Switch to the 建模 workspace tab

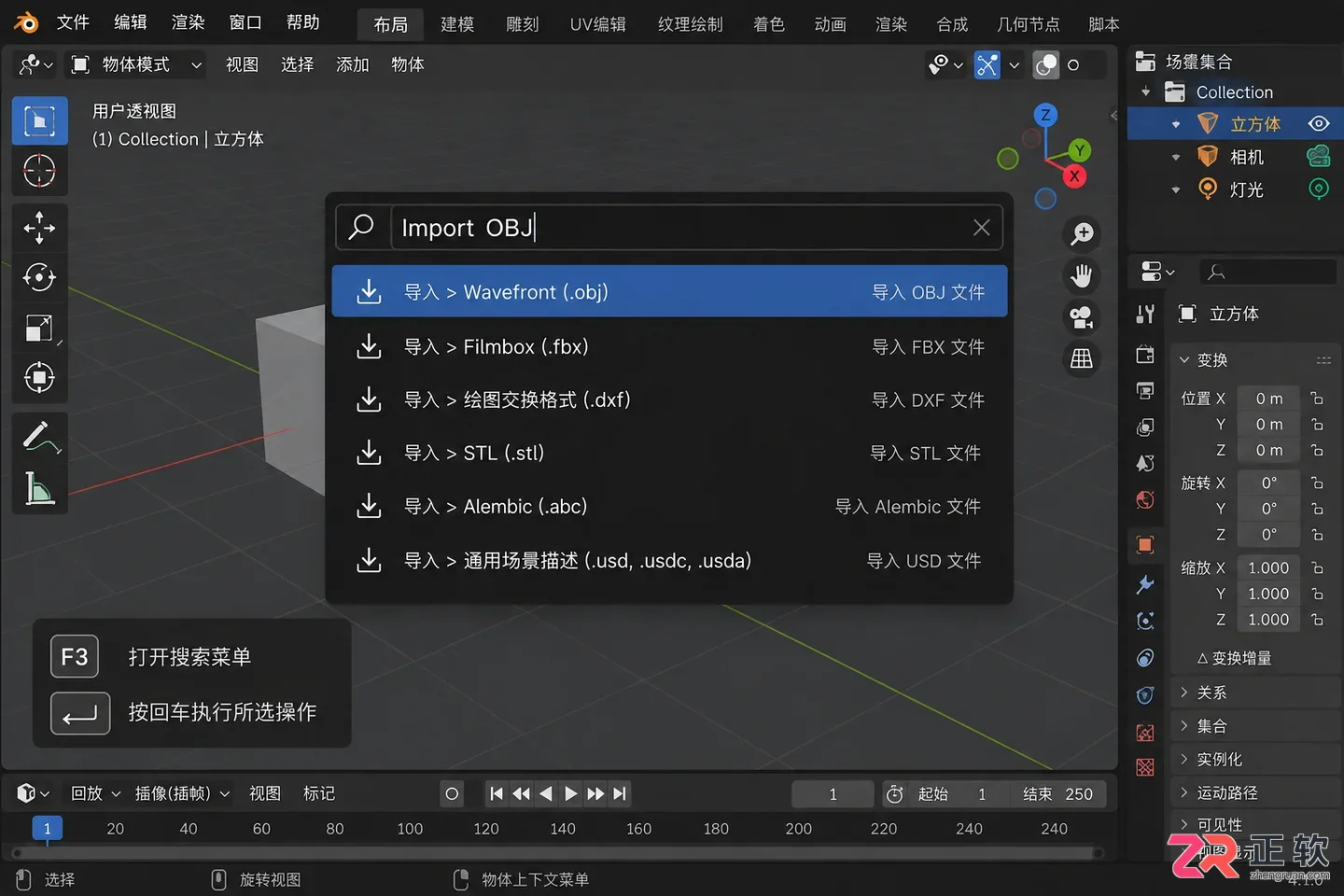(x=457, y=24)
